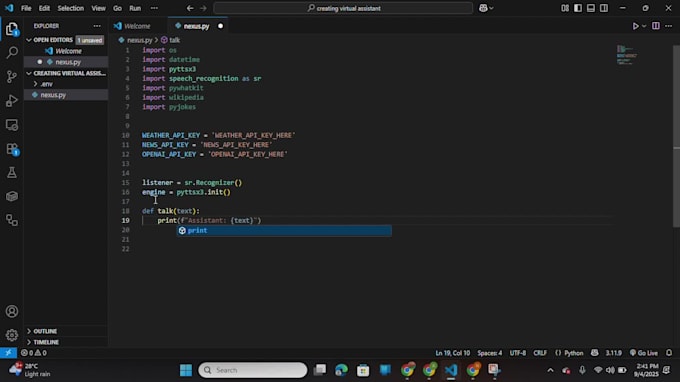Open the File menu
The width and height of the screenshot is (680, 382).
point(26,8)
